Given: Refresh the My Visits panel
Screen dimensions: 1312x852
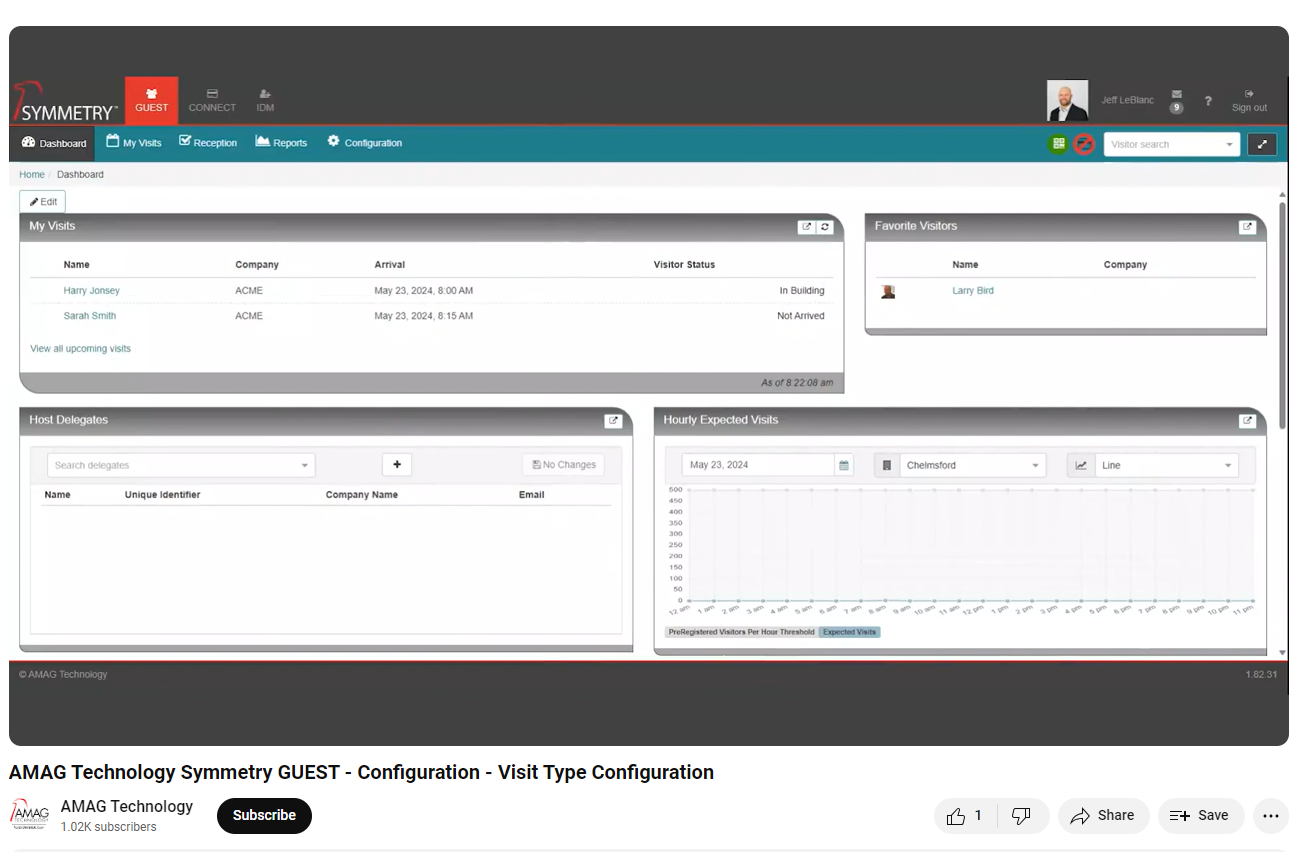Looking at the screenshot, I should click(825, 227).
